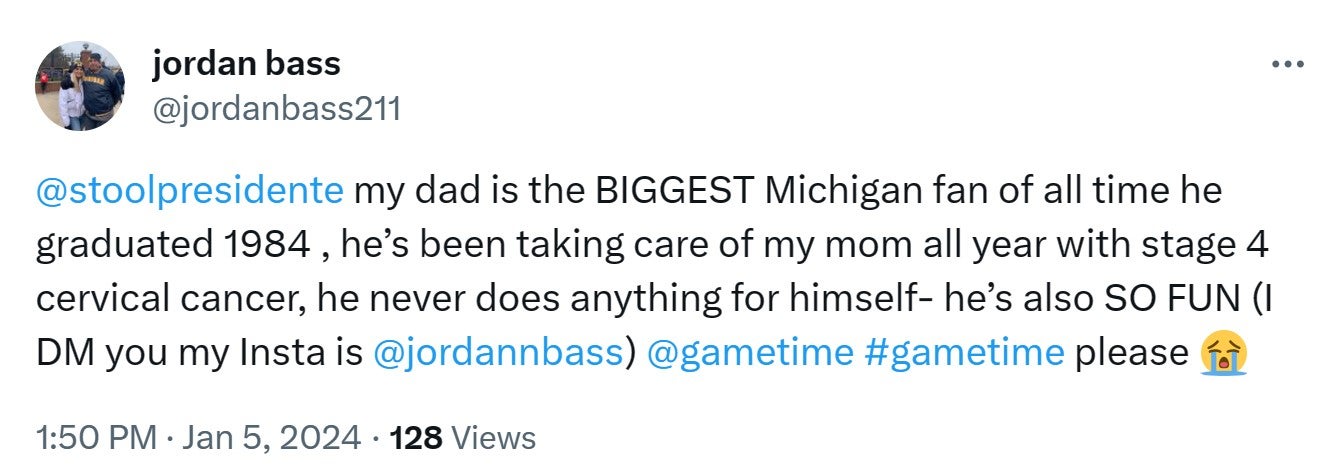
Task: Open the @jordannbass Insta mention
Action: click(498, 353)
